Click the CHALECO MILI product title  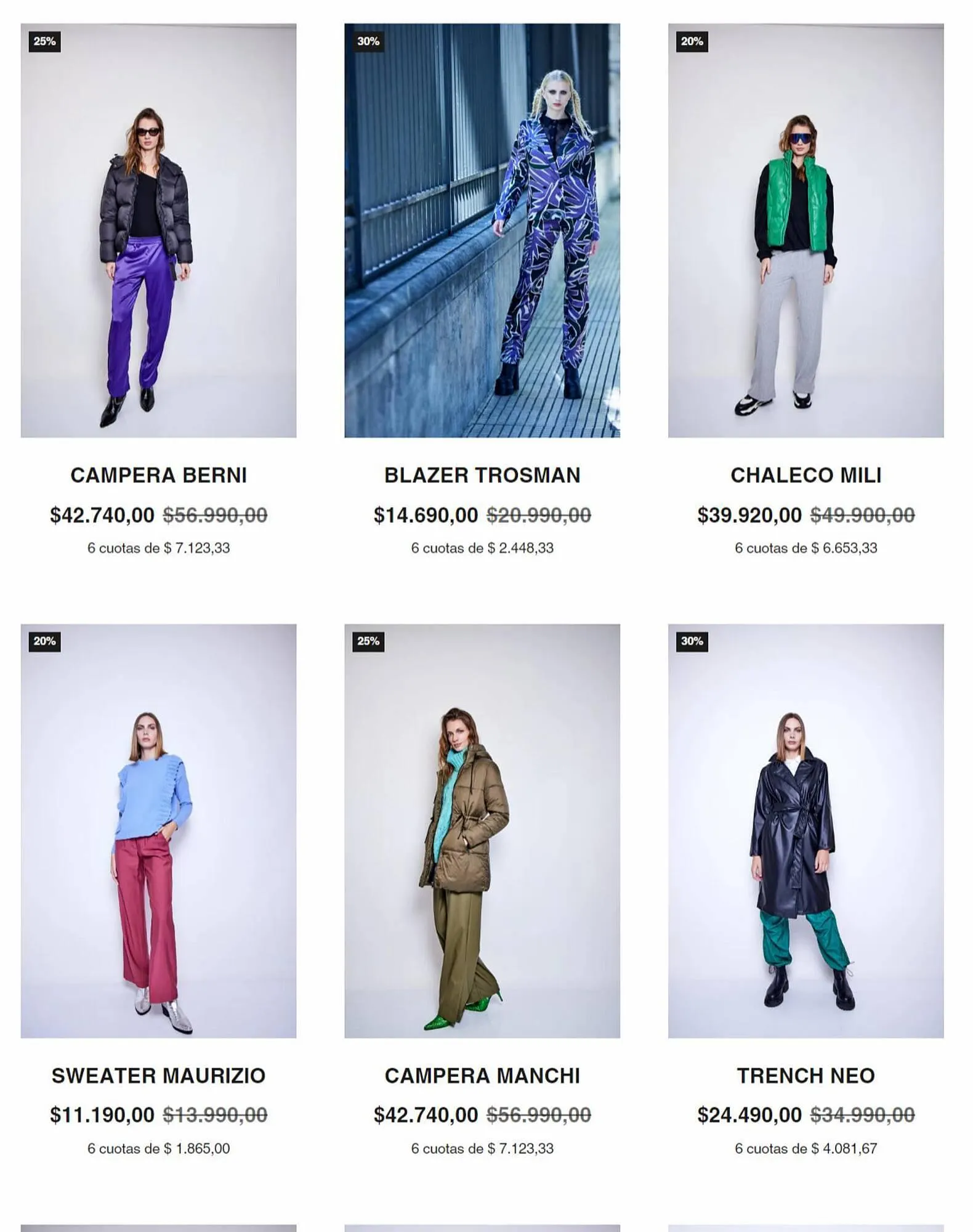click(805, 475)
